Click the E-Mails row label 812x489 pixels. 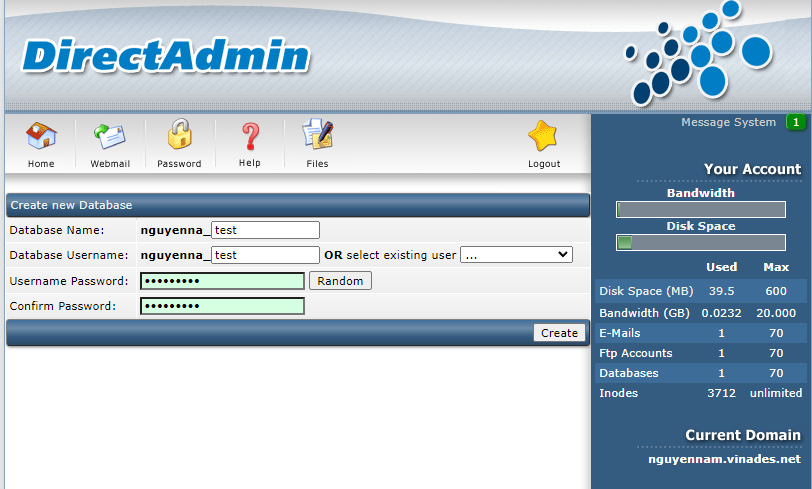[620, 333]
